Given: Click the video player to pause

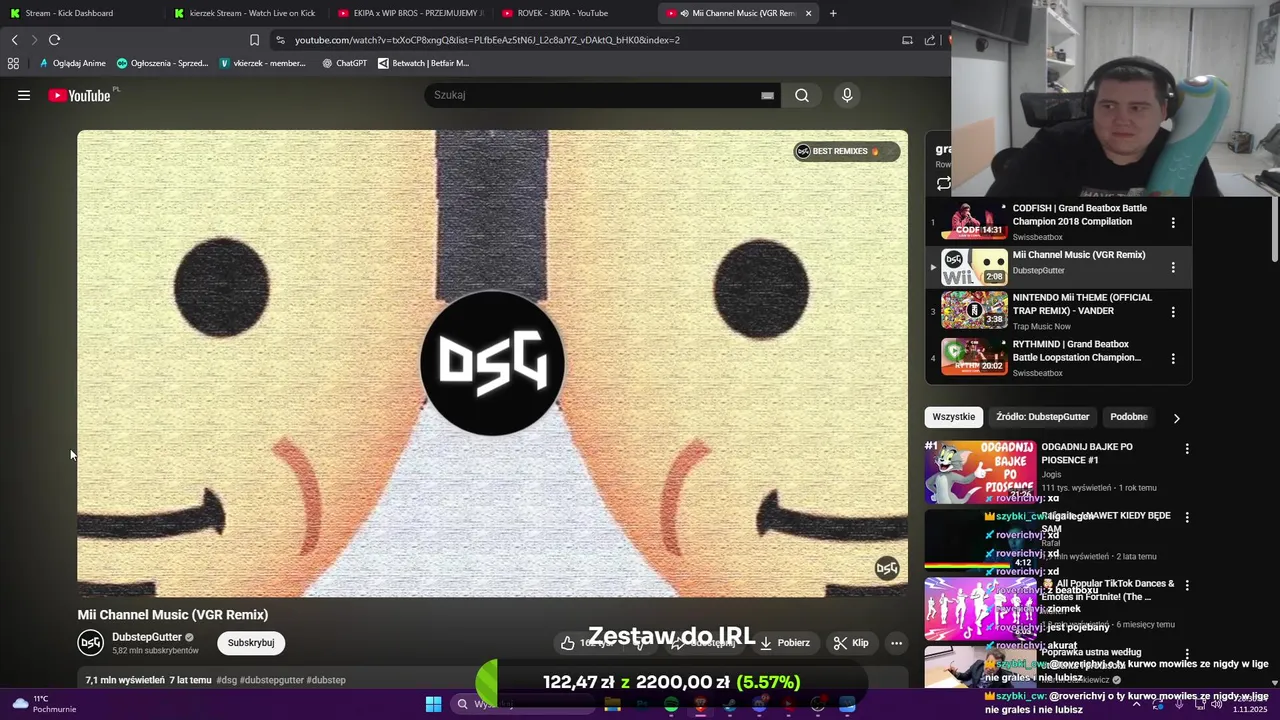Looking at the screenshot, I should [492, 363].
